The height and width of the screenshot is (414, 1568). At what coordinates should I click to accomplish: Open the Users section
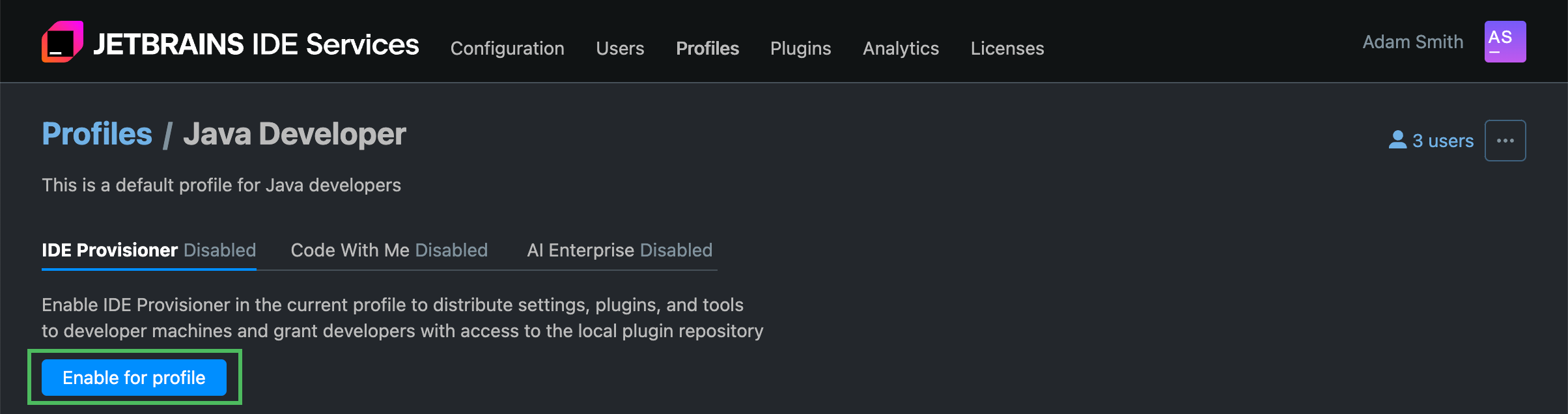click(x=619, y=48)
